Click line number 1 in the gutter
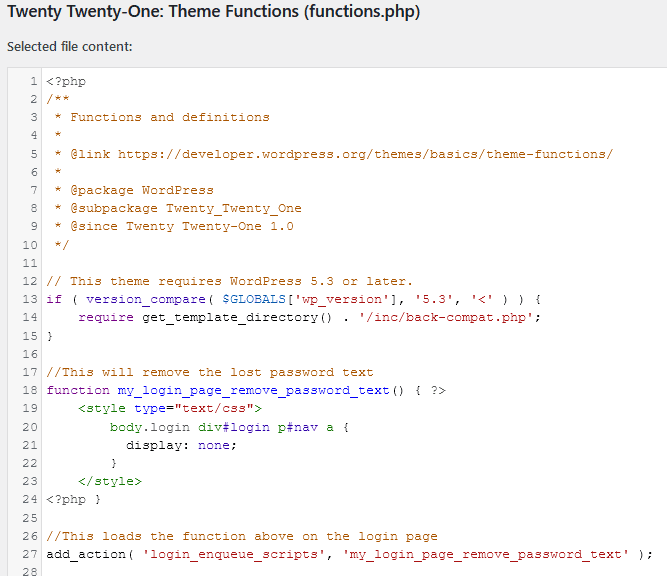This screenshot has width=667, height=576. click(33, 81)
